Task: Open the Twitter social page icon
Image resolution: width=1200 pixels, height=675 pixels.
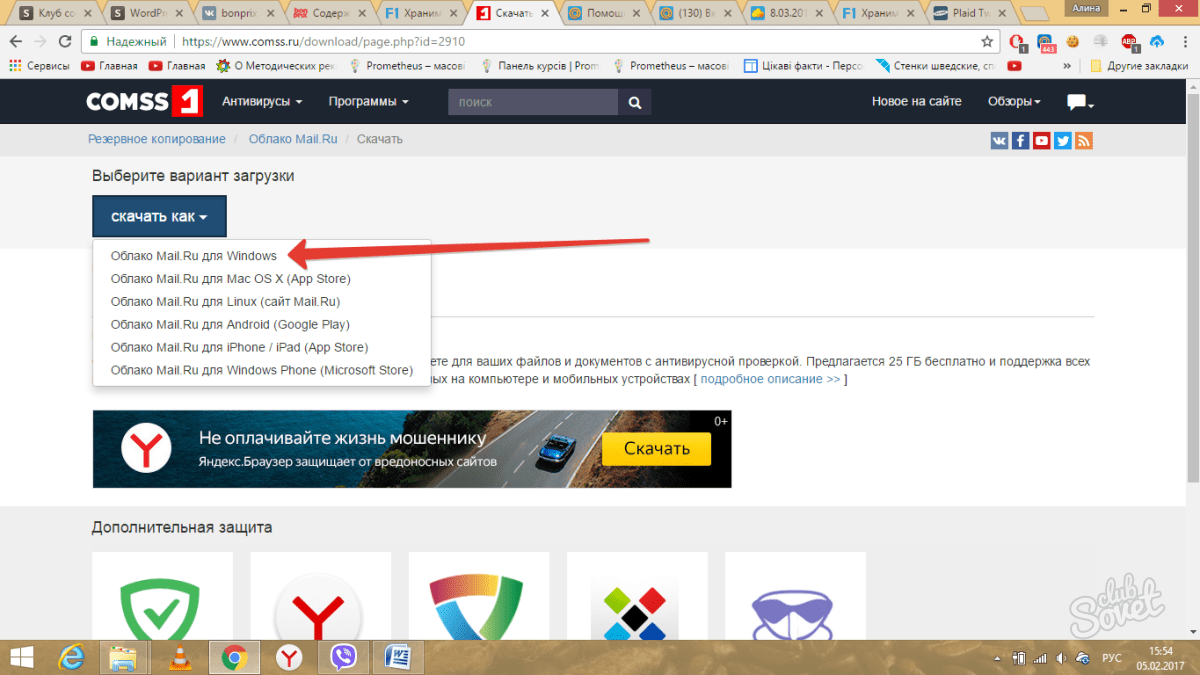Action: pos(1062,140)
